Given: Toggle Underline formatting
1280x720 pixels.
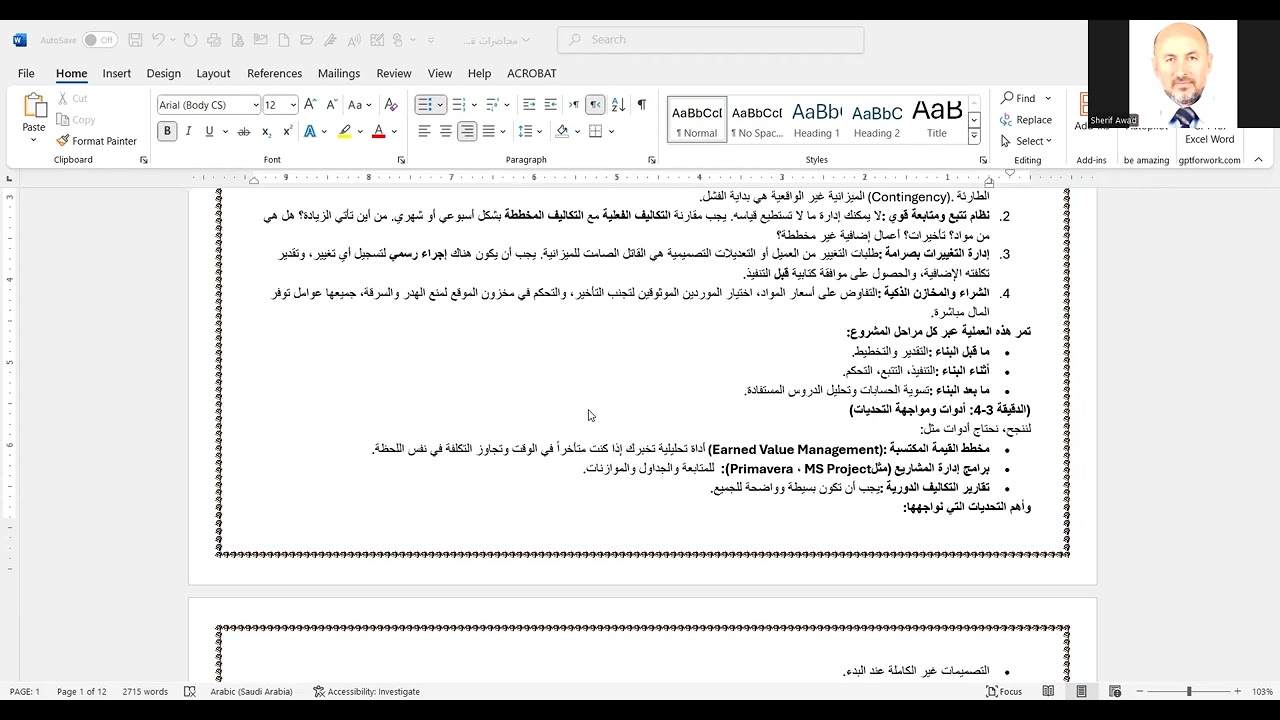Looking at the screenshot, I should [x=209, y=131].
